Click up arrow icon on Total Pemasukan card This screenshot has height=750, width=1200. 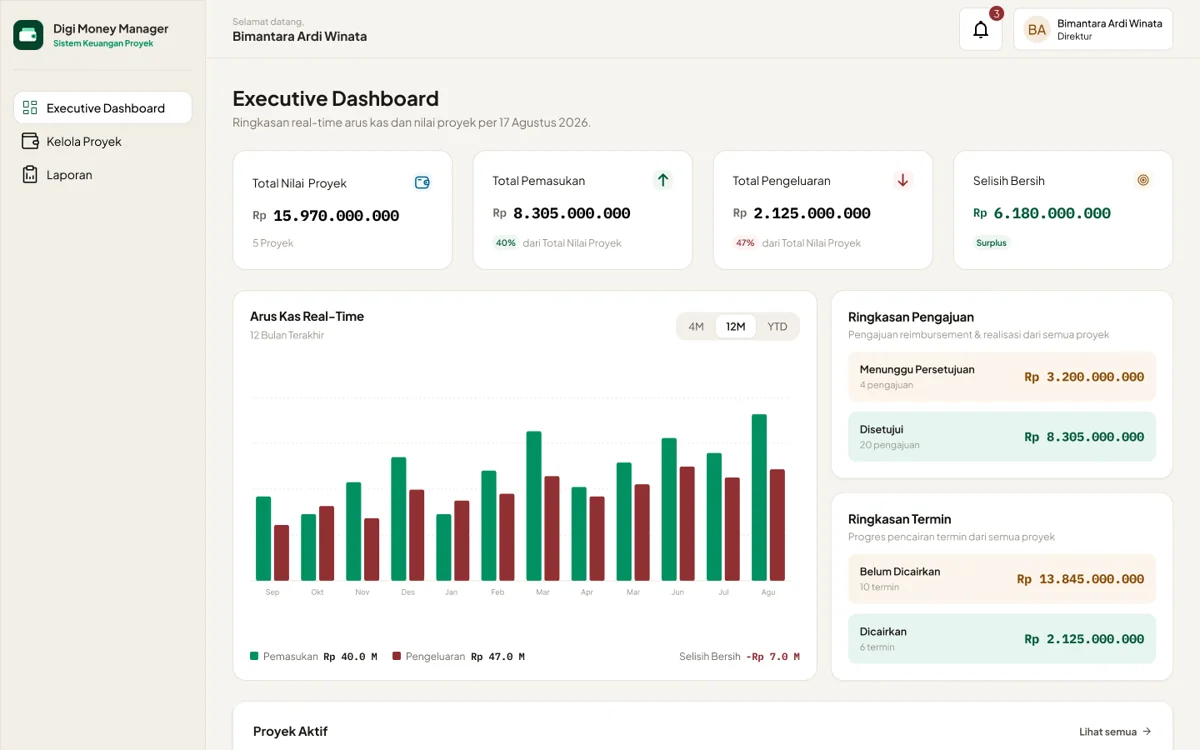[663, 180]
